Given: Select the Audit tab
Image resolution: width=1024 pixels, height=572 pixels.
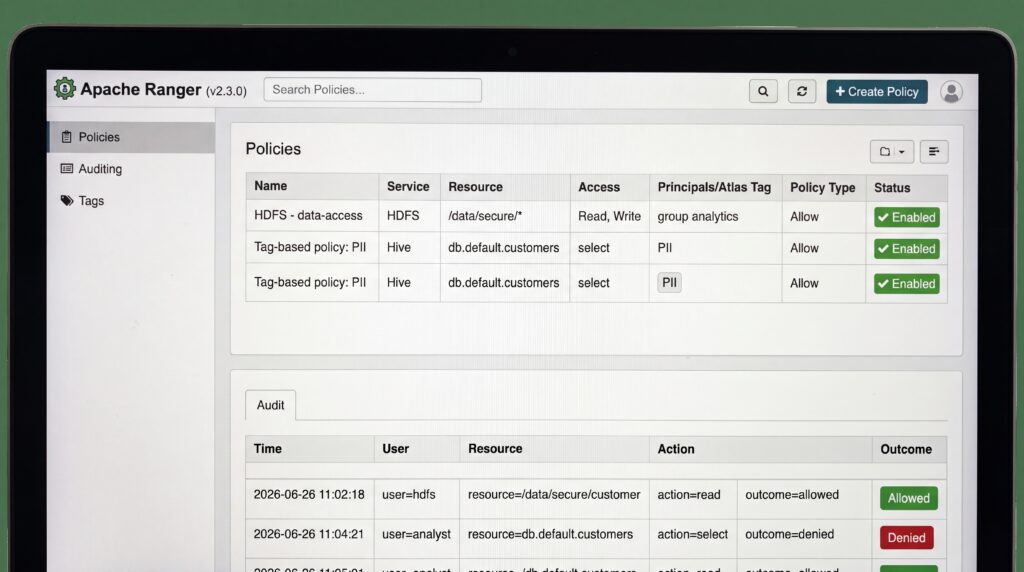Looking at the screenshot, I should pos(270,405).
